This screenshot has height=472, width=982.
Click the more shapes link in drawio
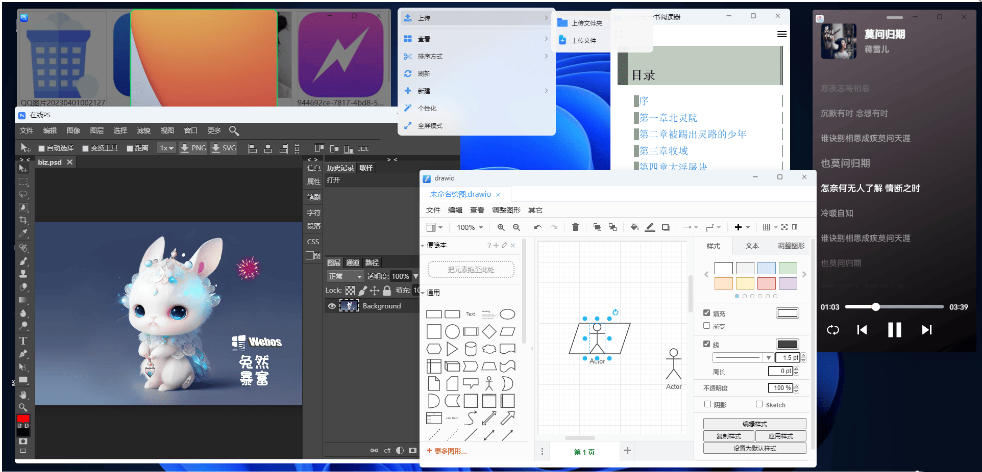(x=447, y=451)
